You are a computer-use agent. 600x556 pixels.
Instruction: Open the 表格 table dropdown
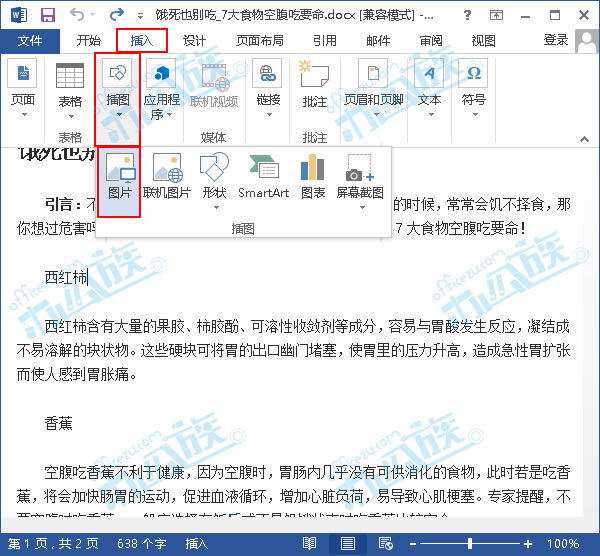point(70,91)
